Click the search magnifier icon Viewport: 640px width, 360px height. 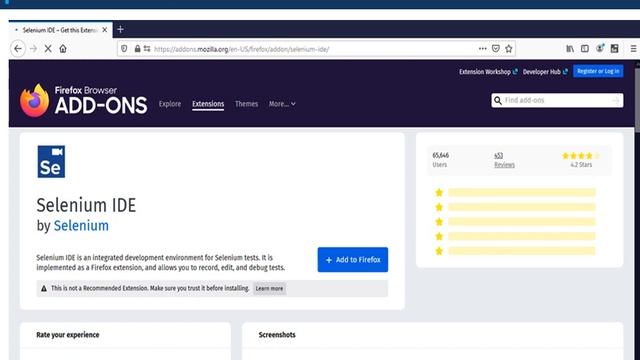pos(498,100)
